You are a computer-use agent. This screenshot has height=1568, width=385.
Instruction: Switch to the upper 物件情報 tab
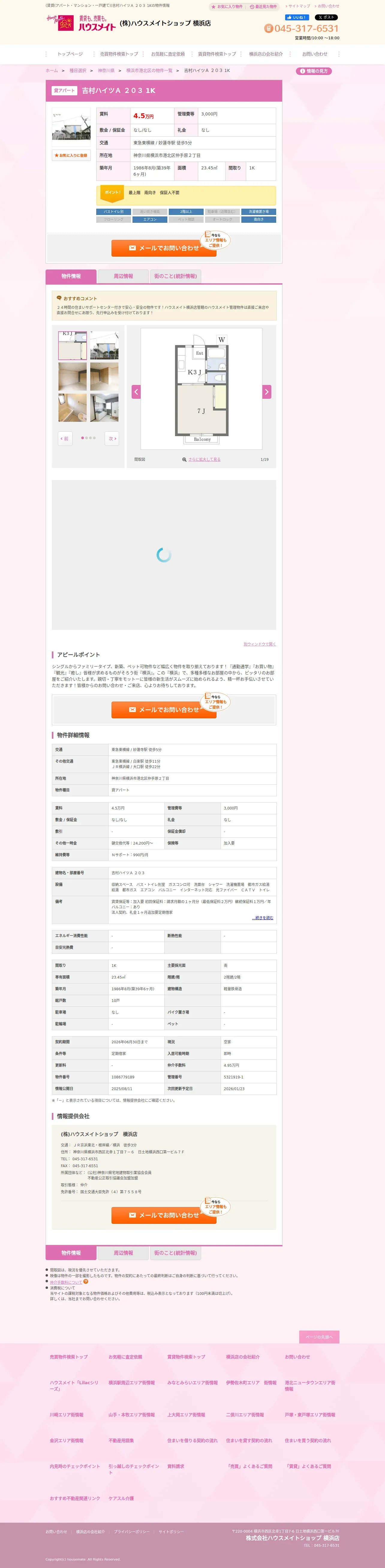pos(71,276)
